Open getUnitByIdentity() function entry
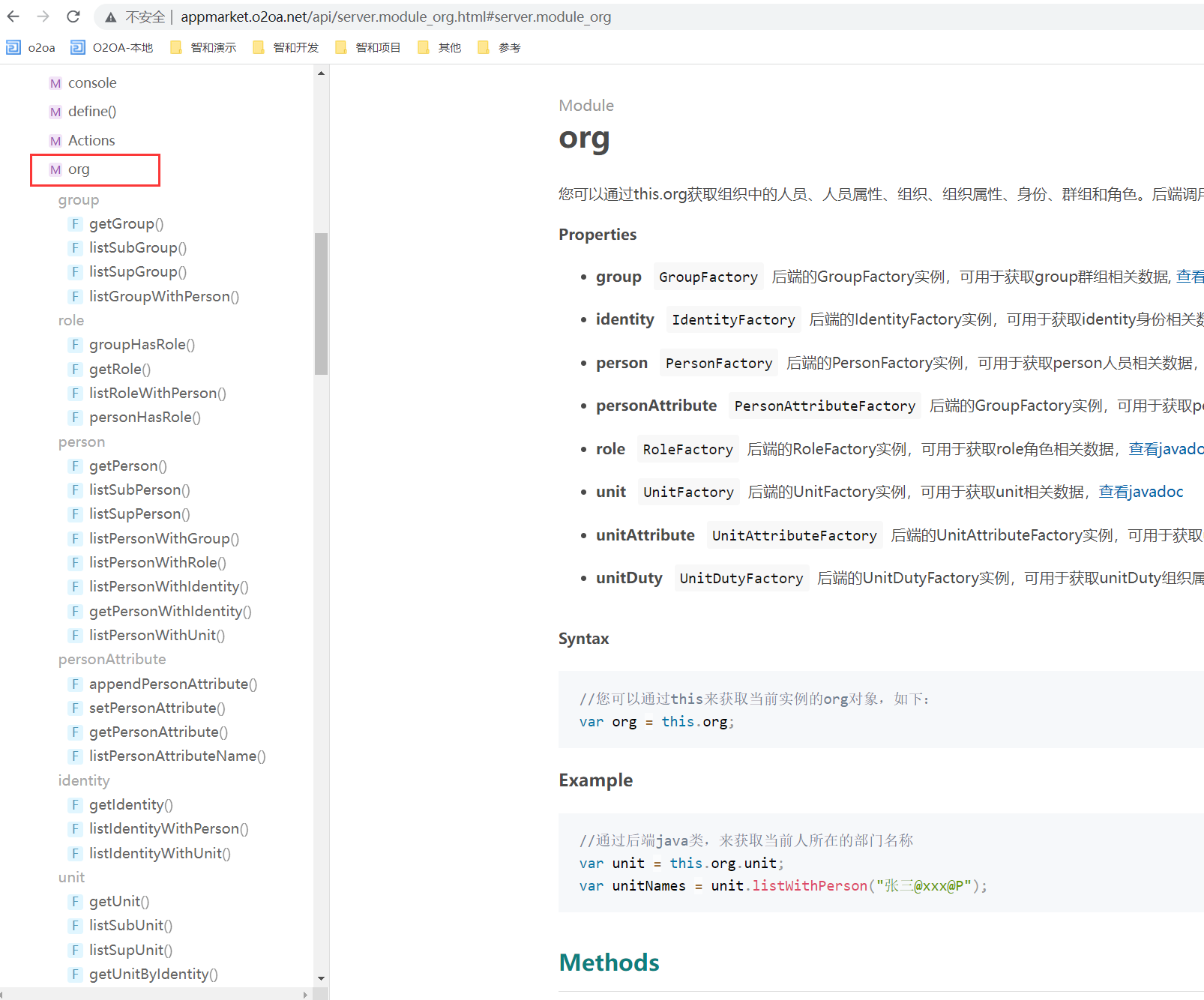Viewport: 1204px width, 1000px height. [x=153, y=974]
